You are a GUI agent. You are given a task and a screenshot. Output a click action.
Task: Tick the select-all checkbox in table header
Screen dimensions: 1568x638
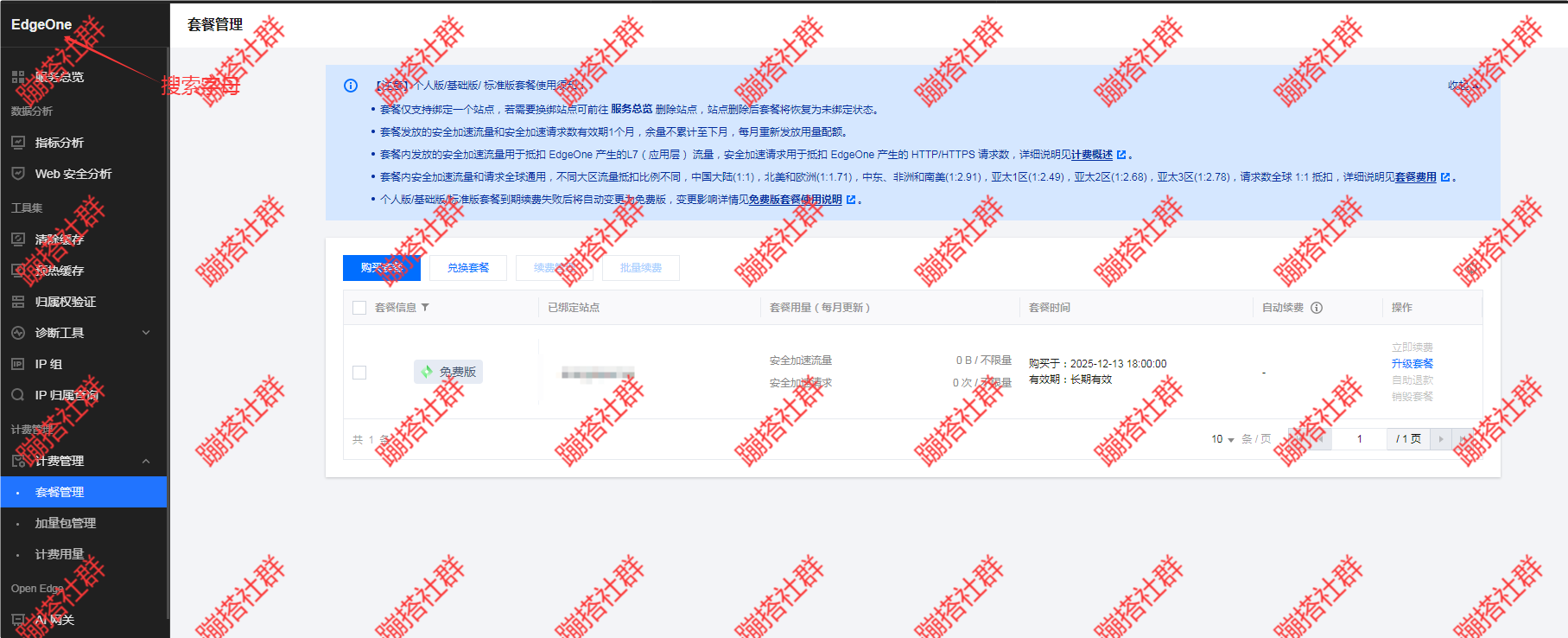point(359,308)
